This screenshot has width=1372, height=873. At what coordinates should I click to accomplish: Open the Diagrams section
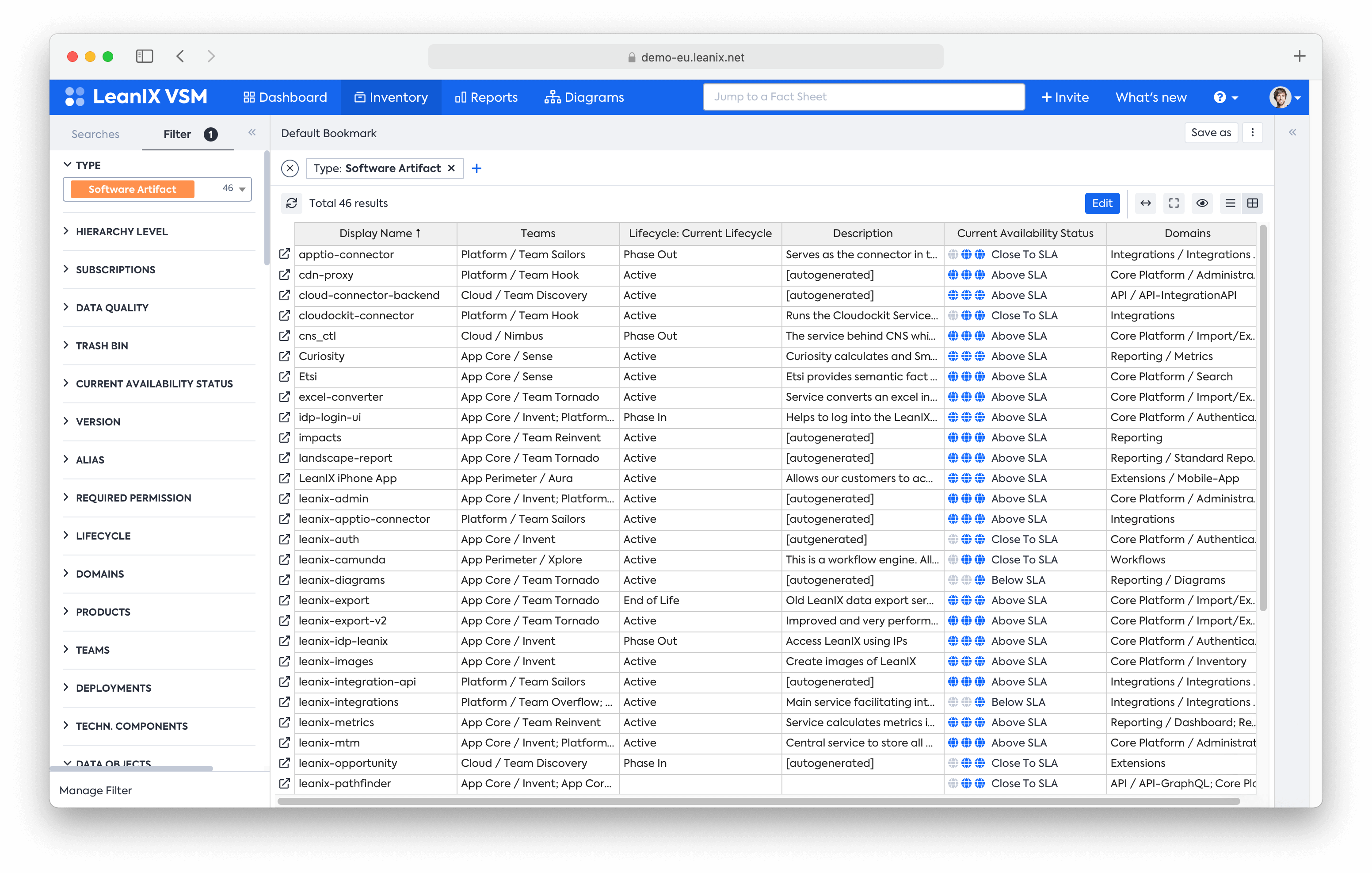point(584,97)
